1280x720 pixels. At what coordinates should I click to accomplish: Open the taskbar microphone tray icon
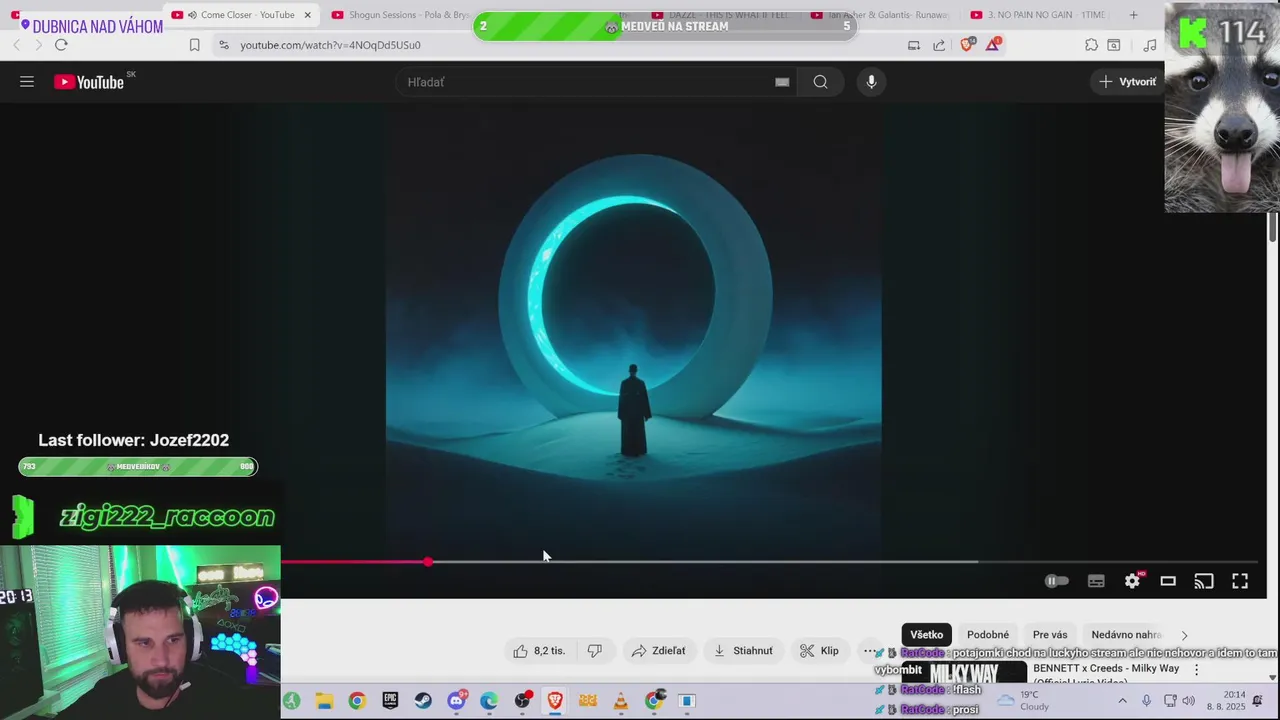pyautogui.click(x=1146, y=701)
